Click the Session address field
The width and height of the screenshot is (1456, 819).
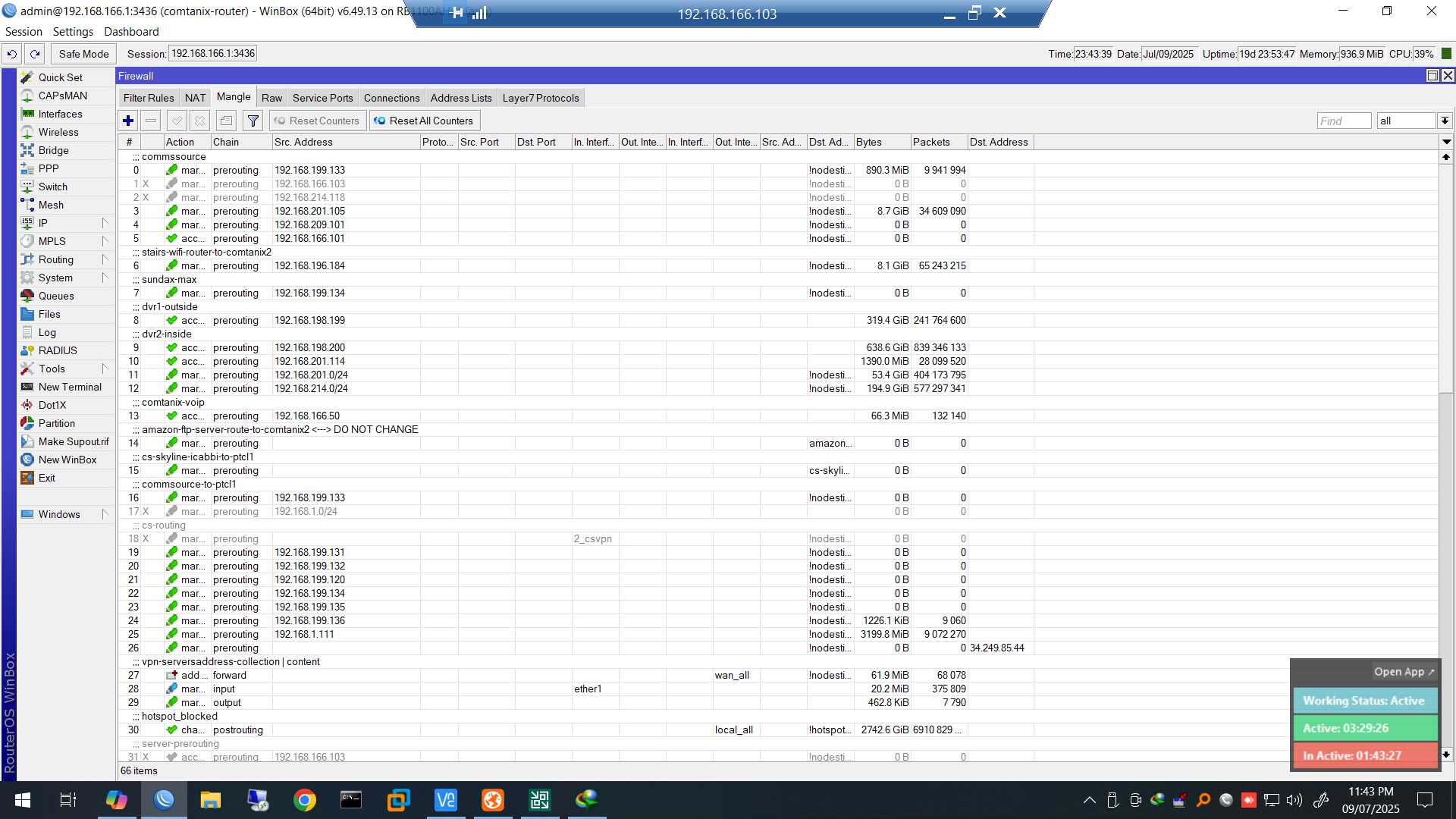click(x=213, y=53)
